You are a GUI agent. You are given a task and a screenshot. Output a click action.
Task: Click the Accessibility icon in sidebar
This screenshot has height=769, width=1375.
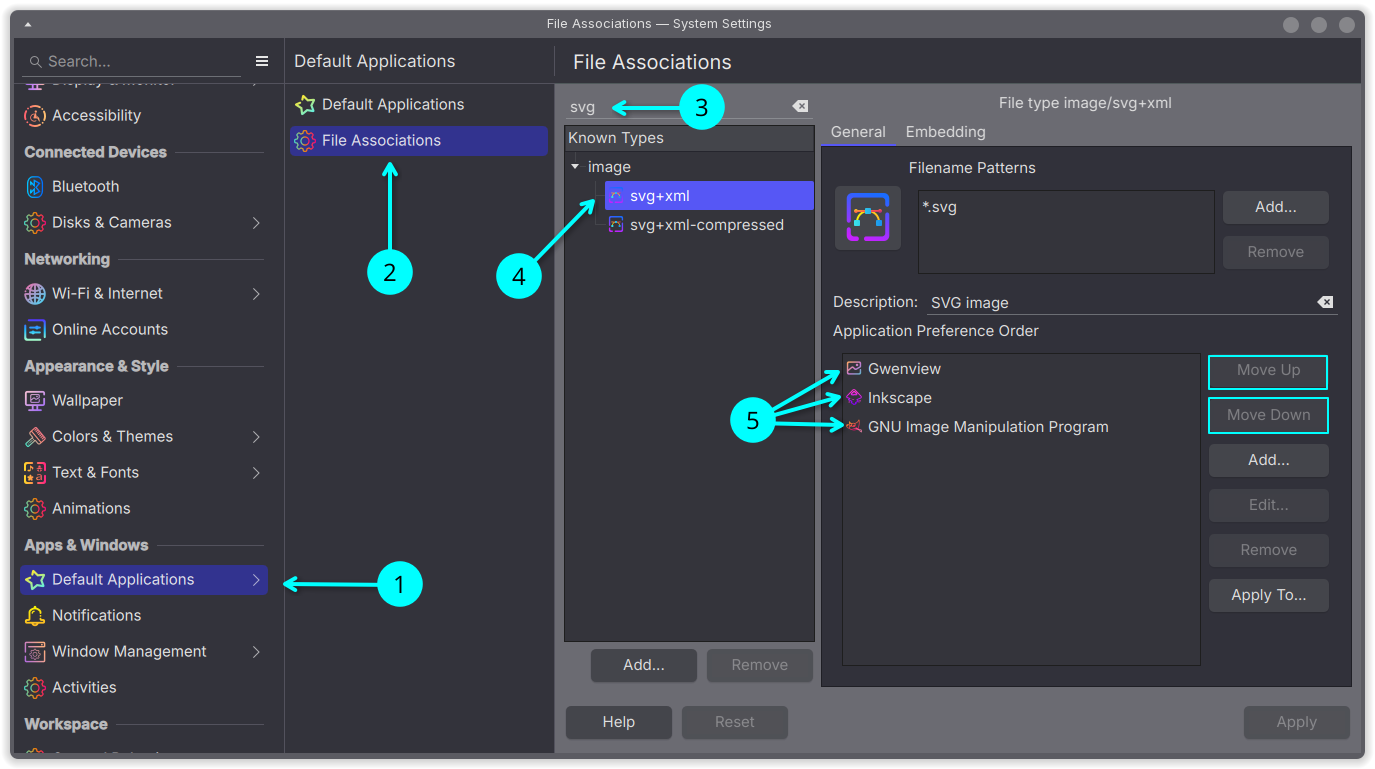(35, 116)
